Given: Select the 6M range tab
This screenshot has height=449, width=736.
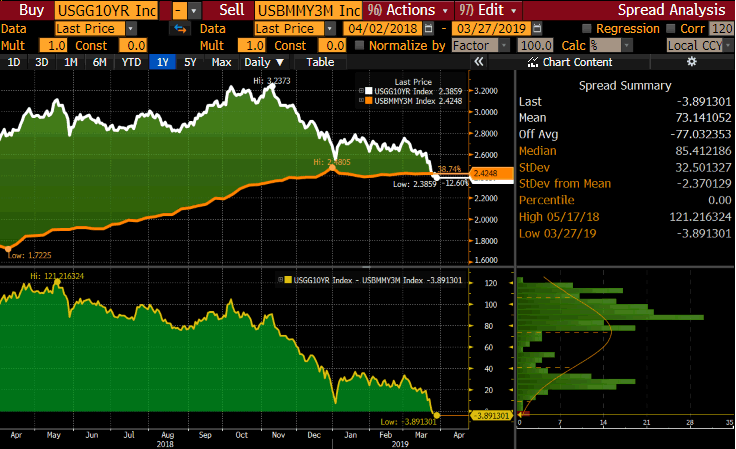Looking at the screenshot, I should (100, 62).
